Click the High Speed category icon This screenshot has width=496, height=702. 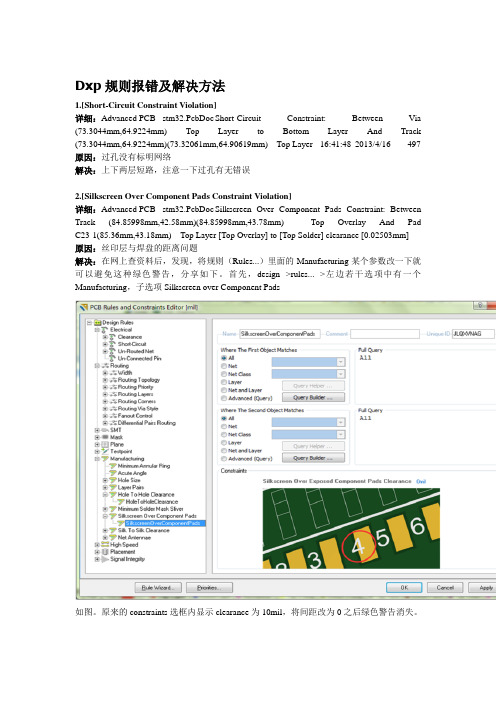click(105, 544)
